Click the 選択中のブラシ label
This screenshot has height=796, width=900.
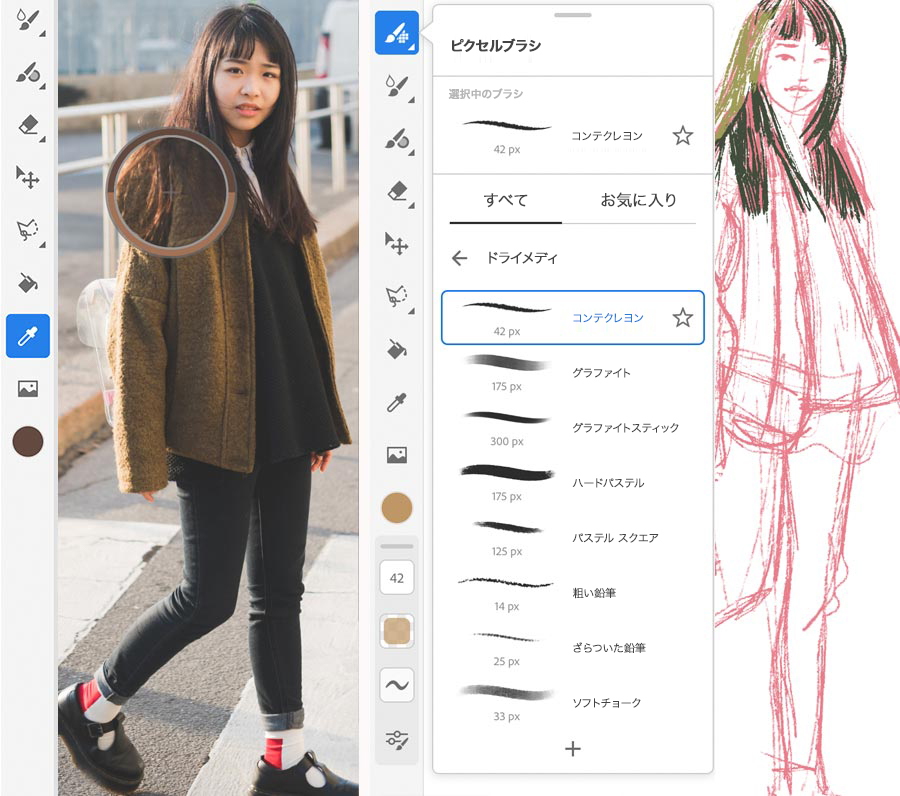click(x=486, y=94)
